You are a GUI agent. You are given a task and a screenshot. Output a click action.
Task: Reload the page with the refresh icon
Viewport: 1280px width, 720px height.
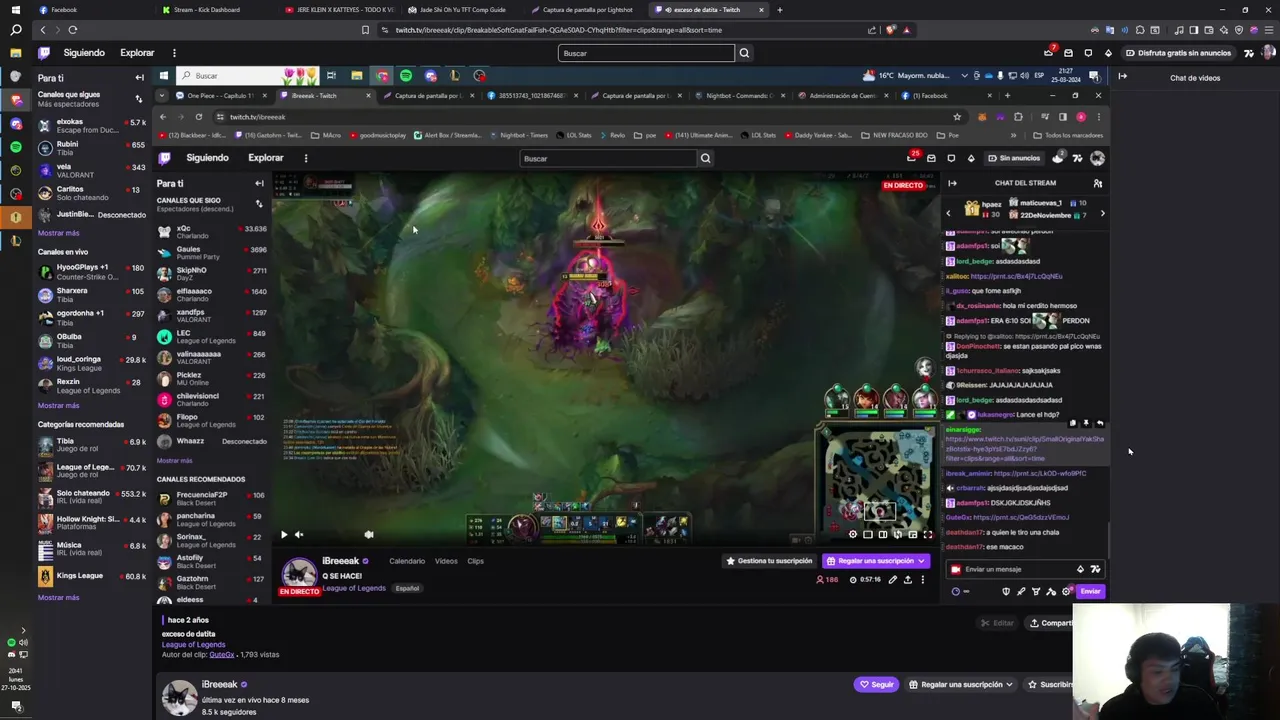[72, 30]
